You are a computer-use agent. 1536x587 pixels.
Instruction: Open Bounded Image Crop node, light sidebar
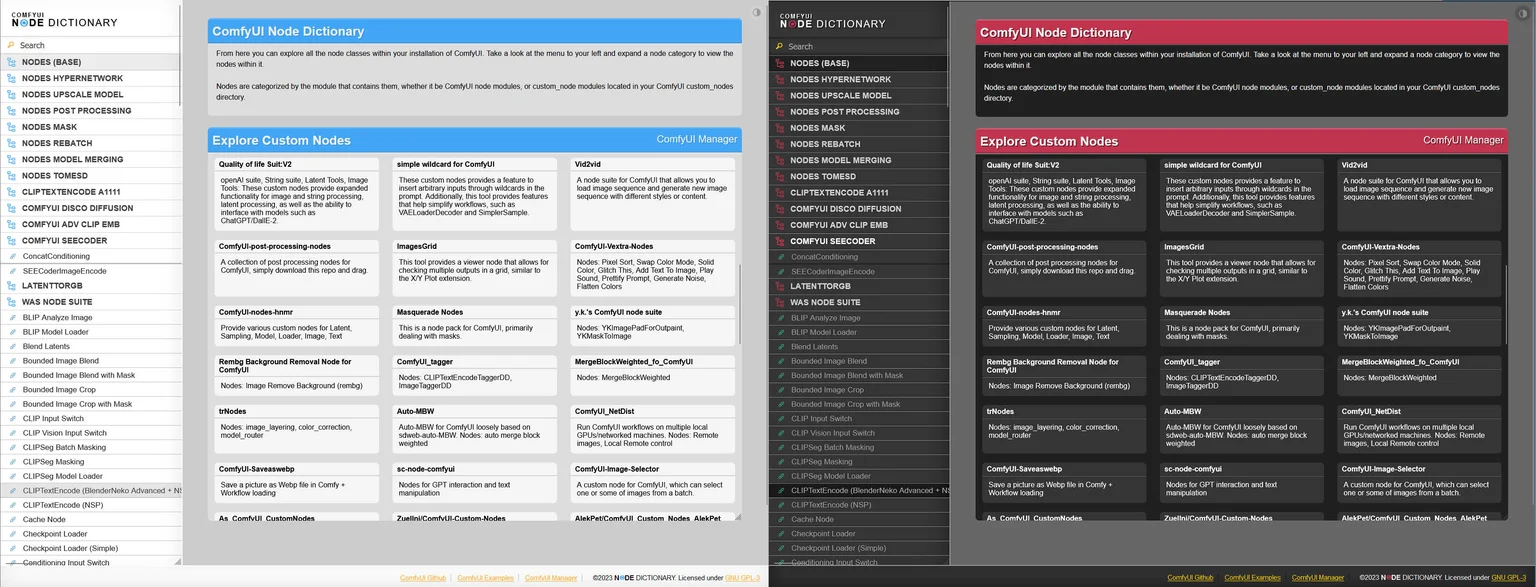click(x=91, y=390)
